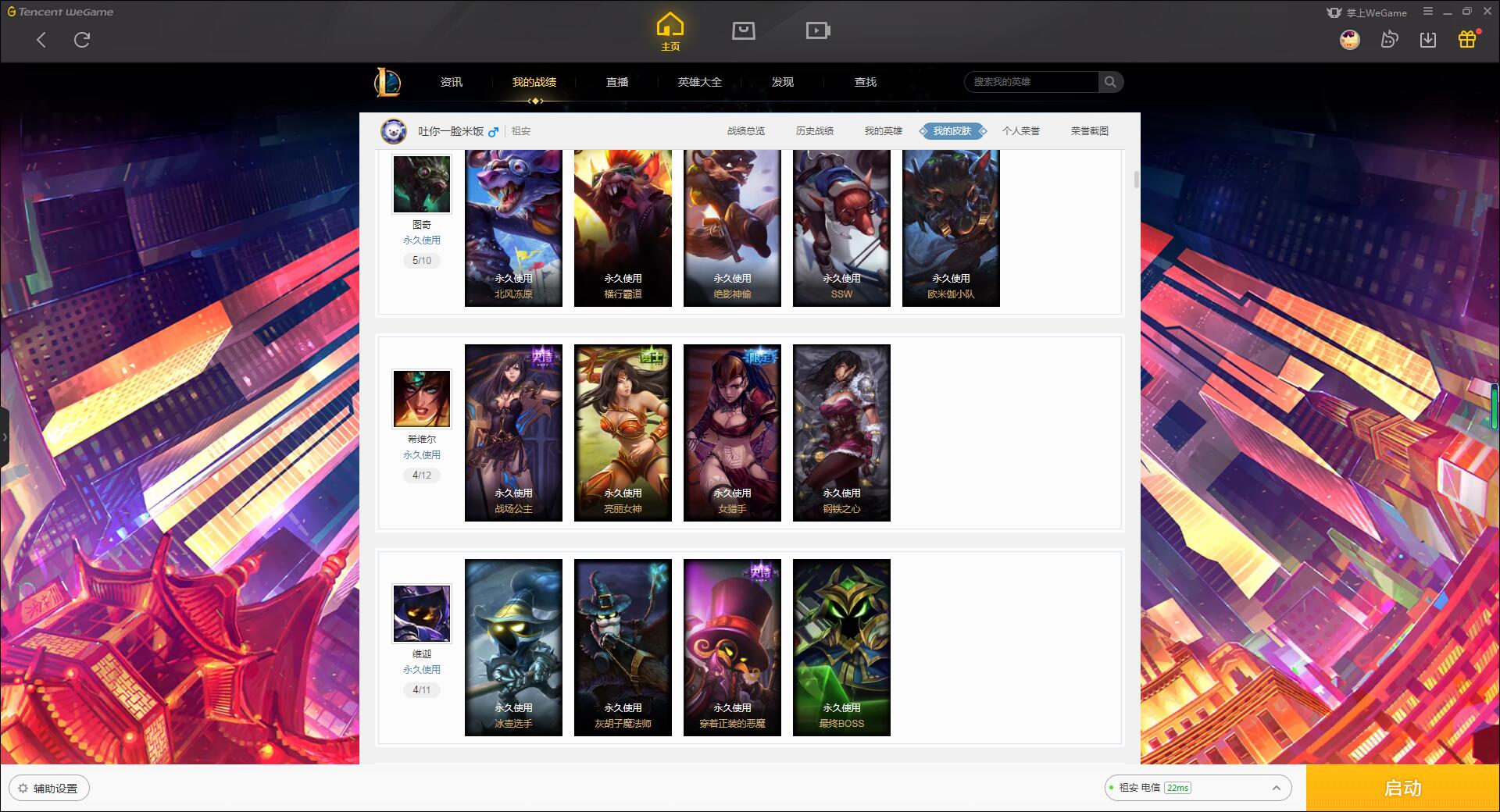Screen dimensions: 1500x812
Task: Click the 图奇 champion portrait
Action: click(x=422, y=184)
